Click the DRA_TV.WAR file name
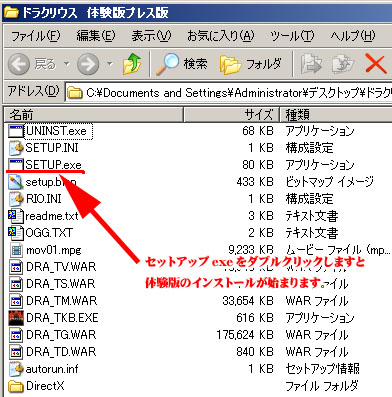Viewport: 392px width, 397px height. tap(61, 267)
